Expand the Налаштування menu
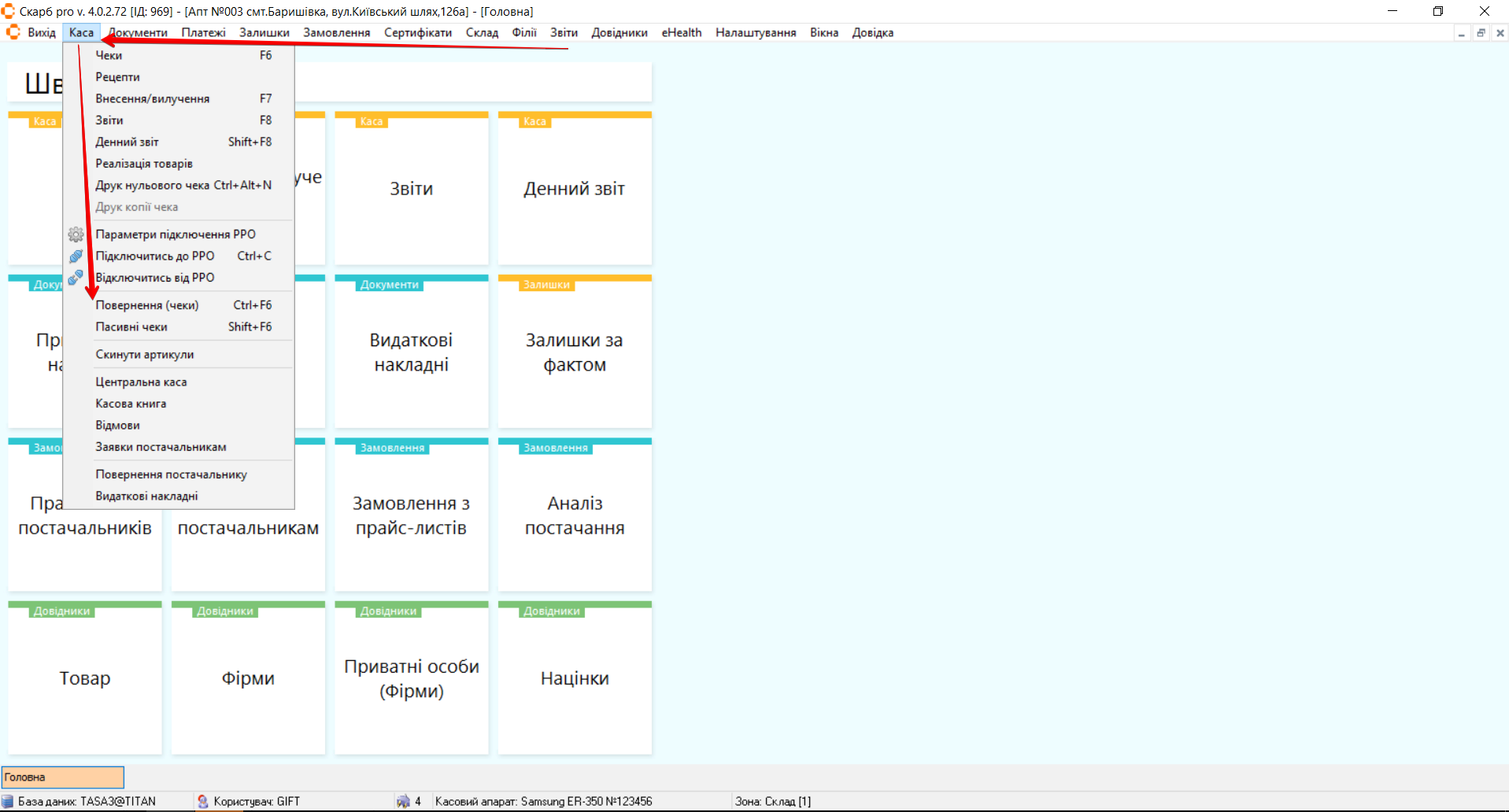Screen dimensions: 1509x812 coord(755,32)
